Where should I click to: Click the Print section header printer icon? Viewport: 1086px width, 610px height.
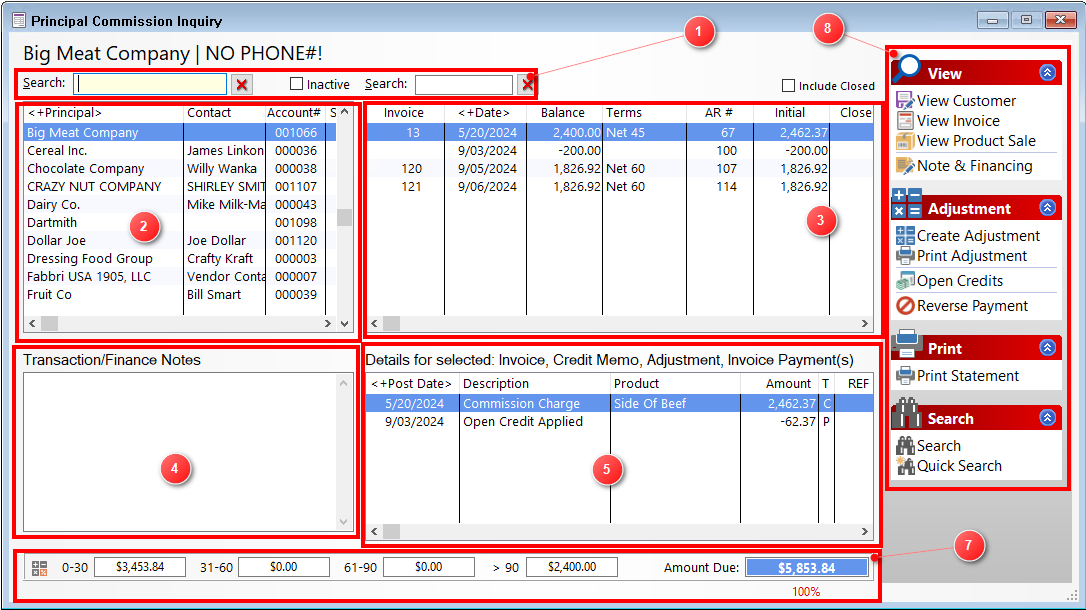907,344
